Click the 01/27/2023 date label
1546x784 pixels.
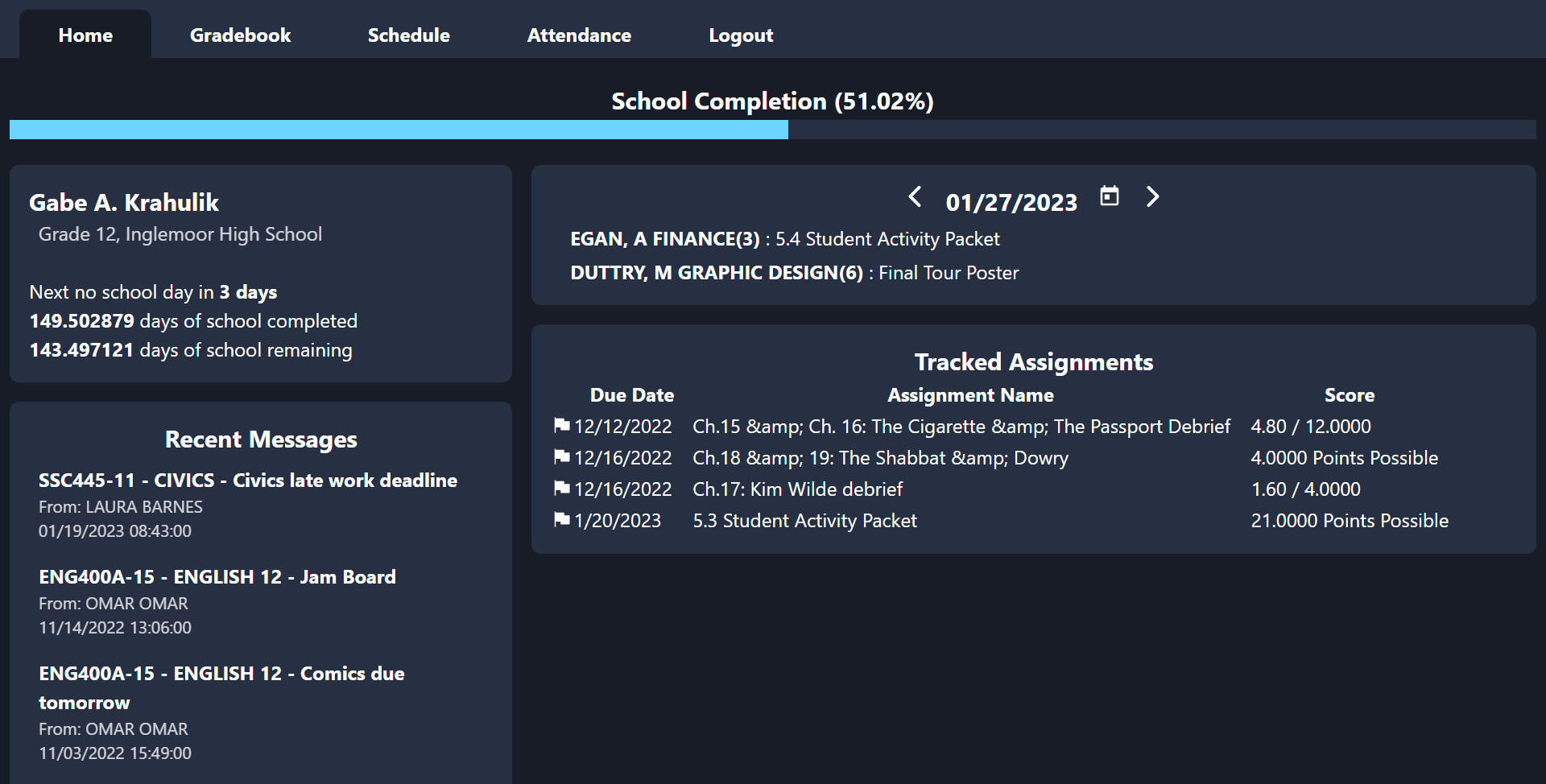click(x=1011, y=202)
